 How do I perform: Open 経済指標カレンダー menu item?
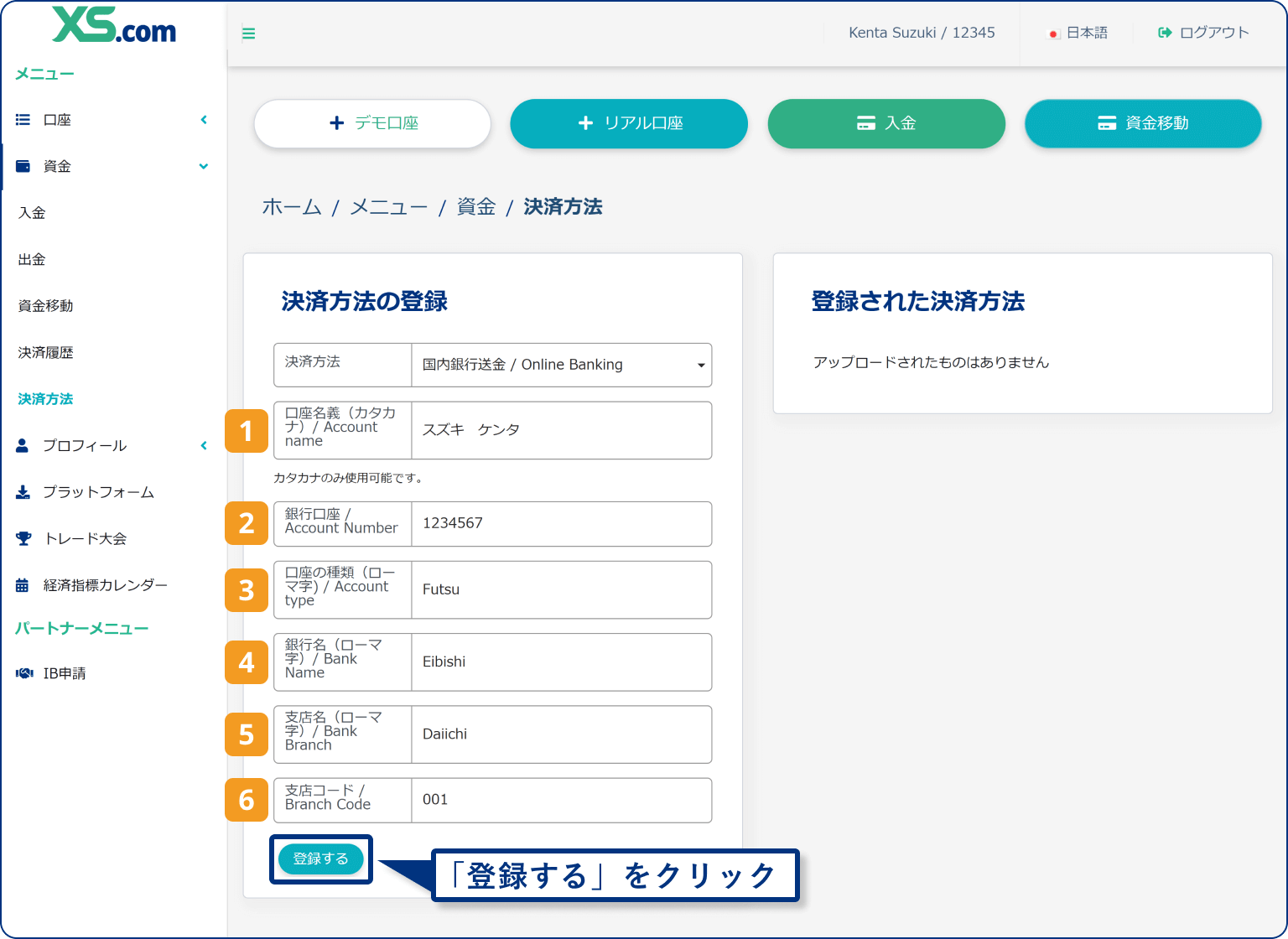coord(106,585)
